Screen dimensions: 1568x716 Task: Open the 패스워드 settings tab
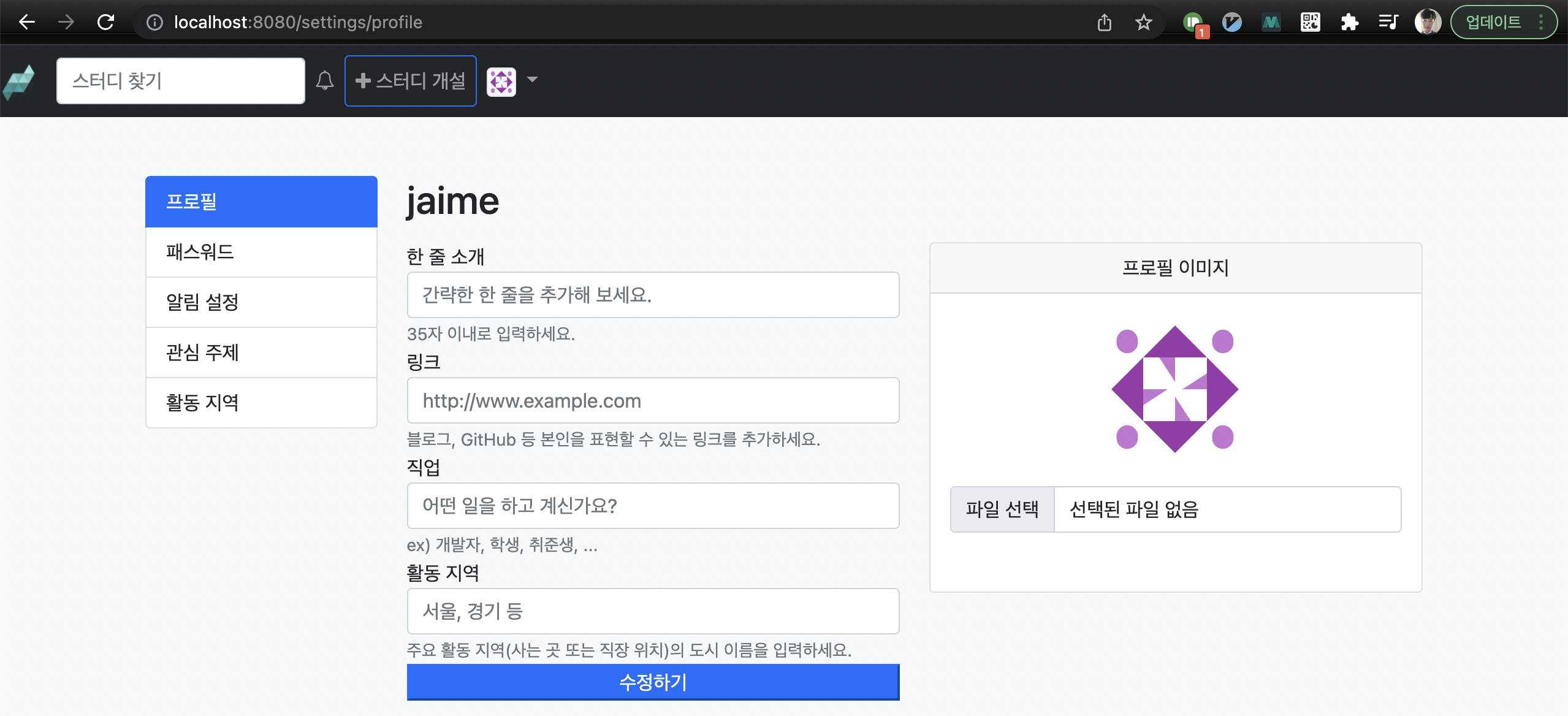coord(261,252)
